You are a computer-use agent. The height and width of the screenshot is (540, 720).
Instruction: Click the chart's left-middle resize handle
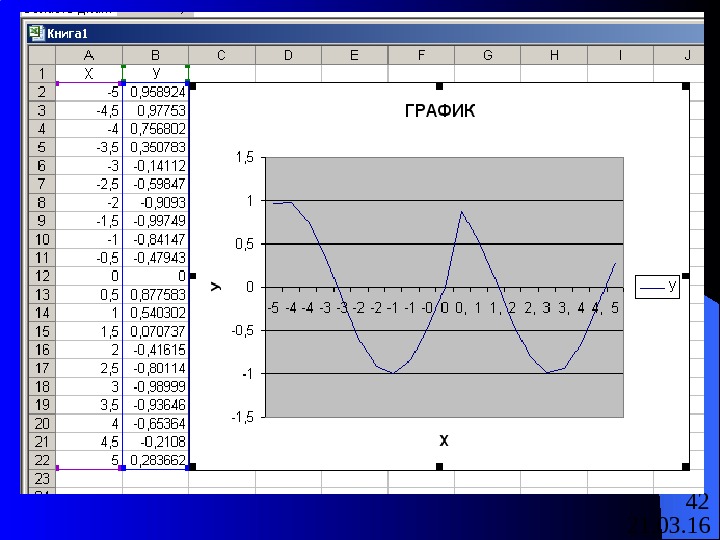192,276
